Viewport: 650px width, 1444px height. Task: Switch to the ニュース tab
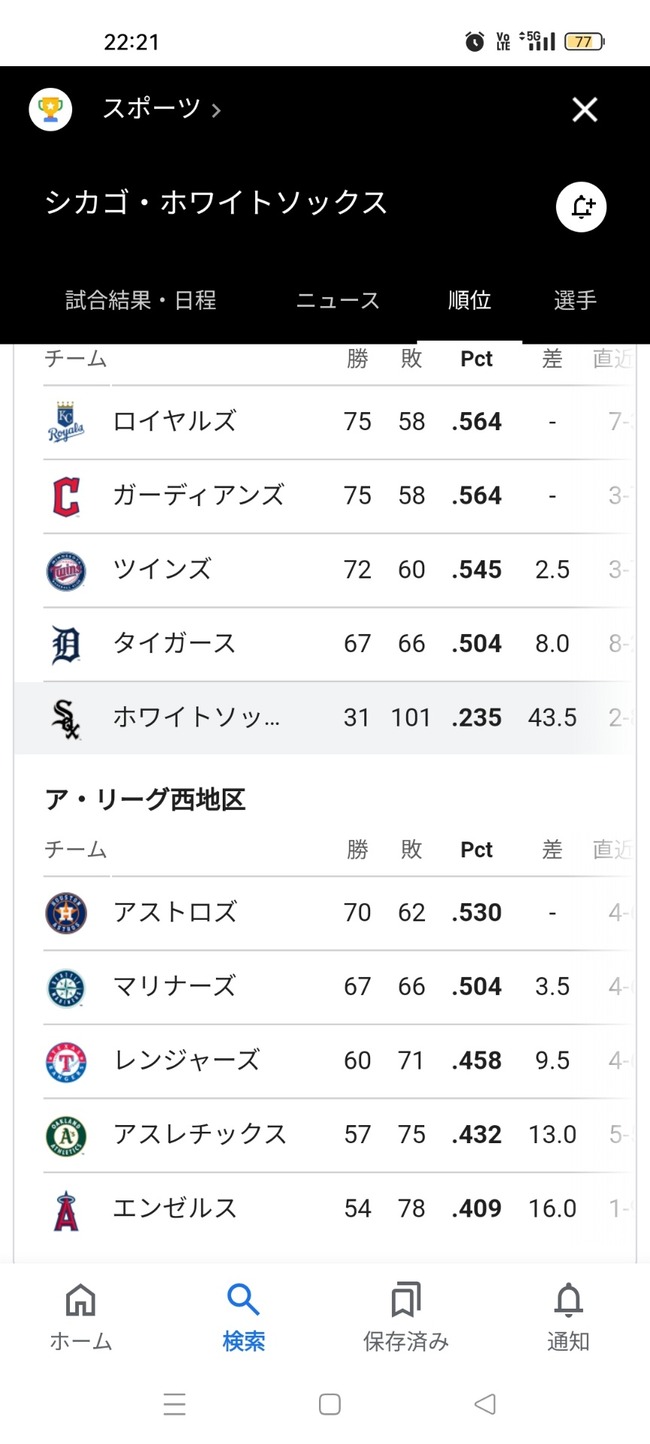pos(338,300)
